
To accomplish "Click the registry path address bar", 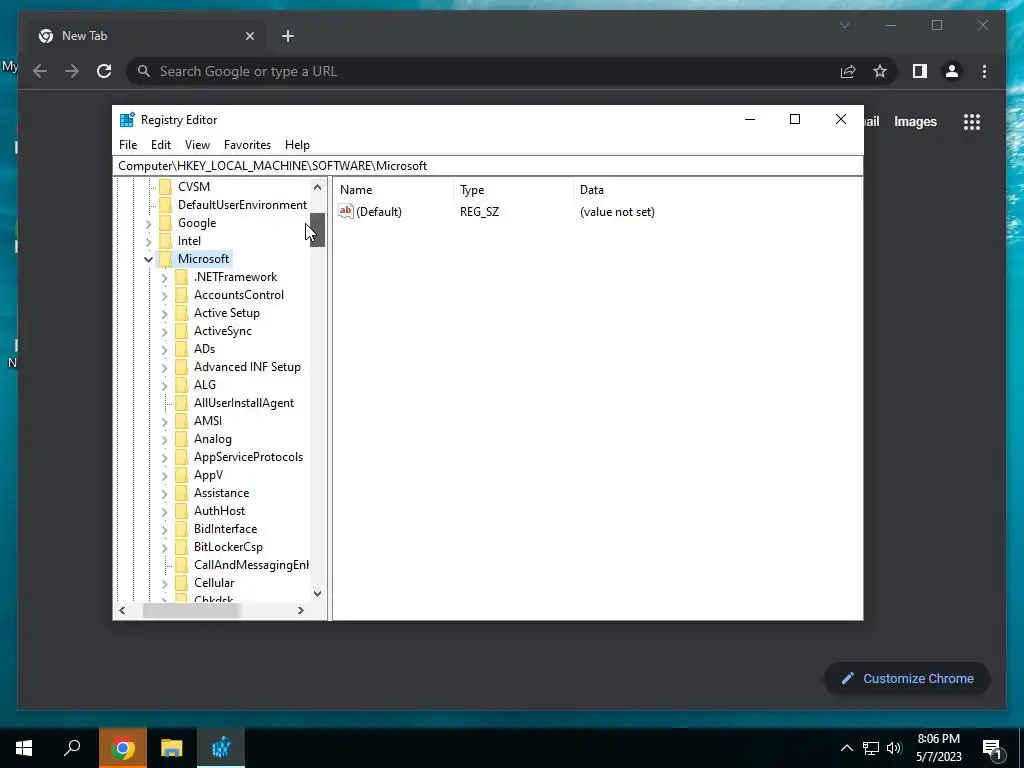I will pos(487,166).
